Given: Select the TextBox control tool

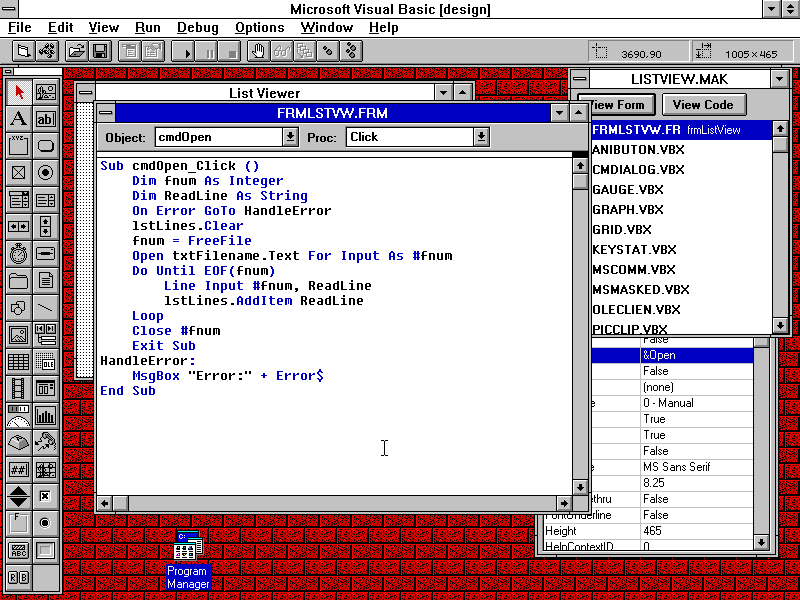Looking at the screenshot, I should [x=45, y=119].
